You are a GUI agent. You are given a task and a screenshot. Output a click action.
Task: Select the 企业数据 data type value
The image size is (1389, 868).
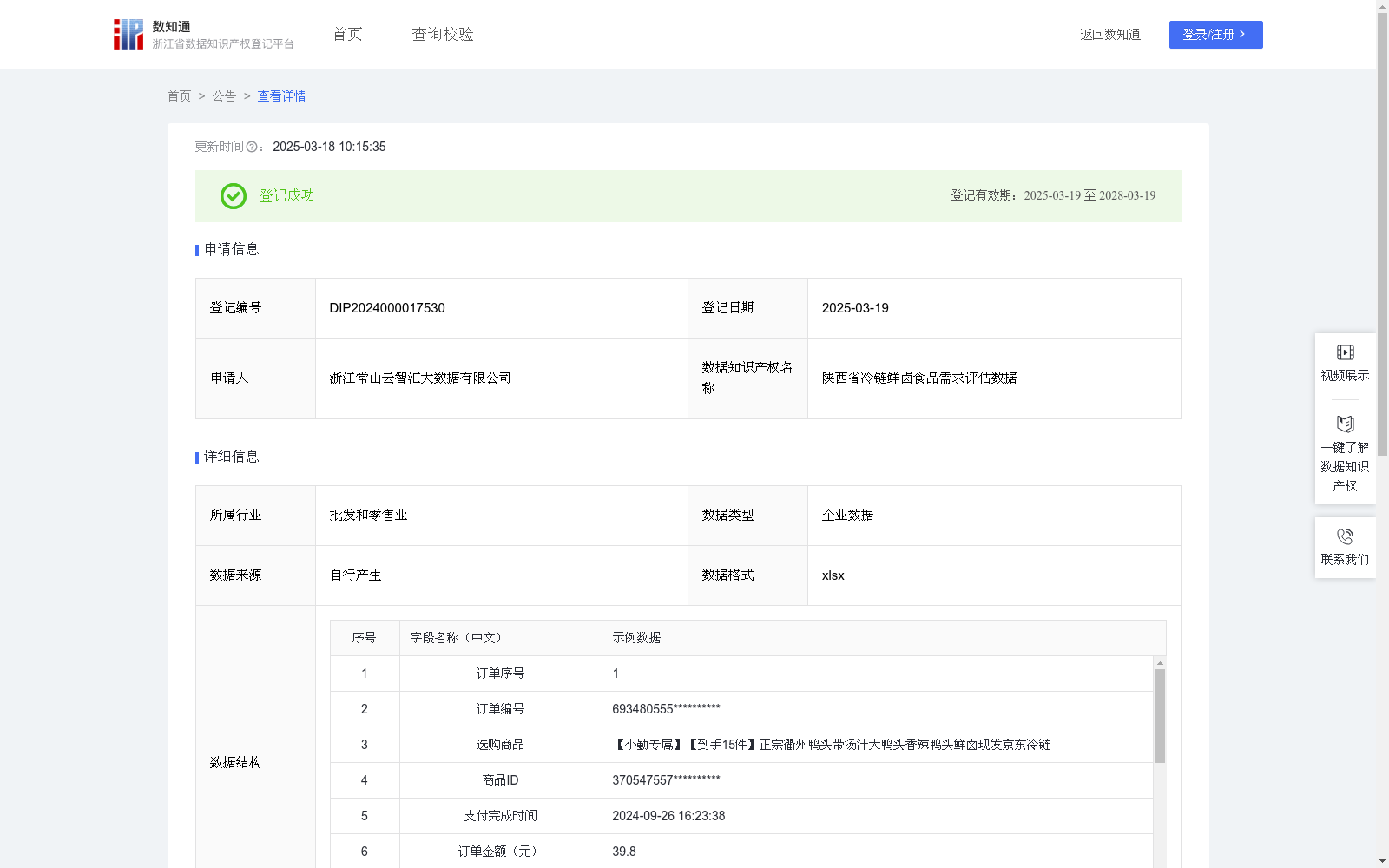click(x=847, y=516)
